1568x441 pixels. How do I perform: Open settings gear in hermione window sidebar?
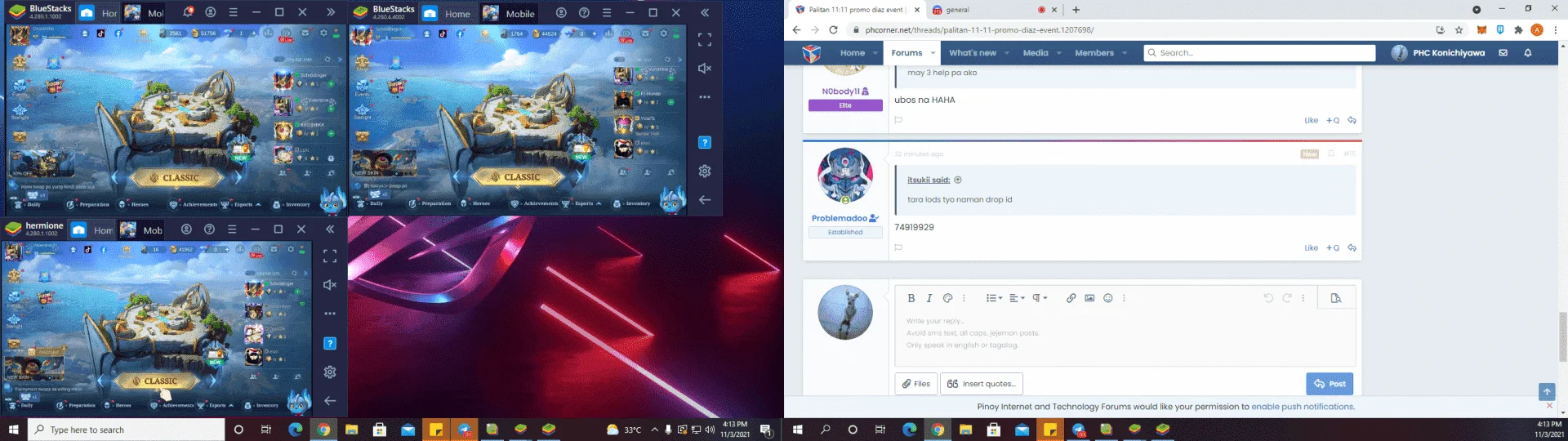point(330,372)
